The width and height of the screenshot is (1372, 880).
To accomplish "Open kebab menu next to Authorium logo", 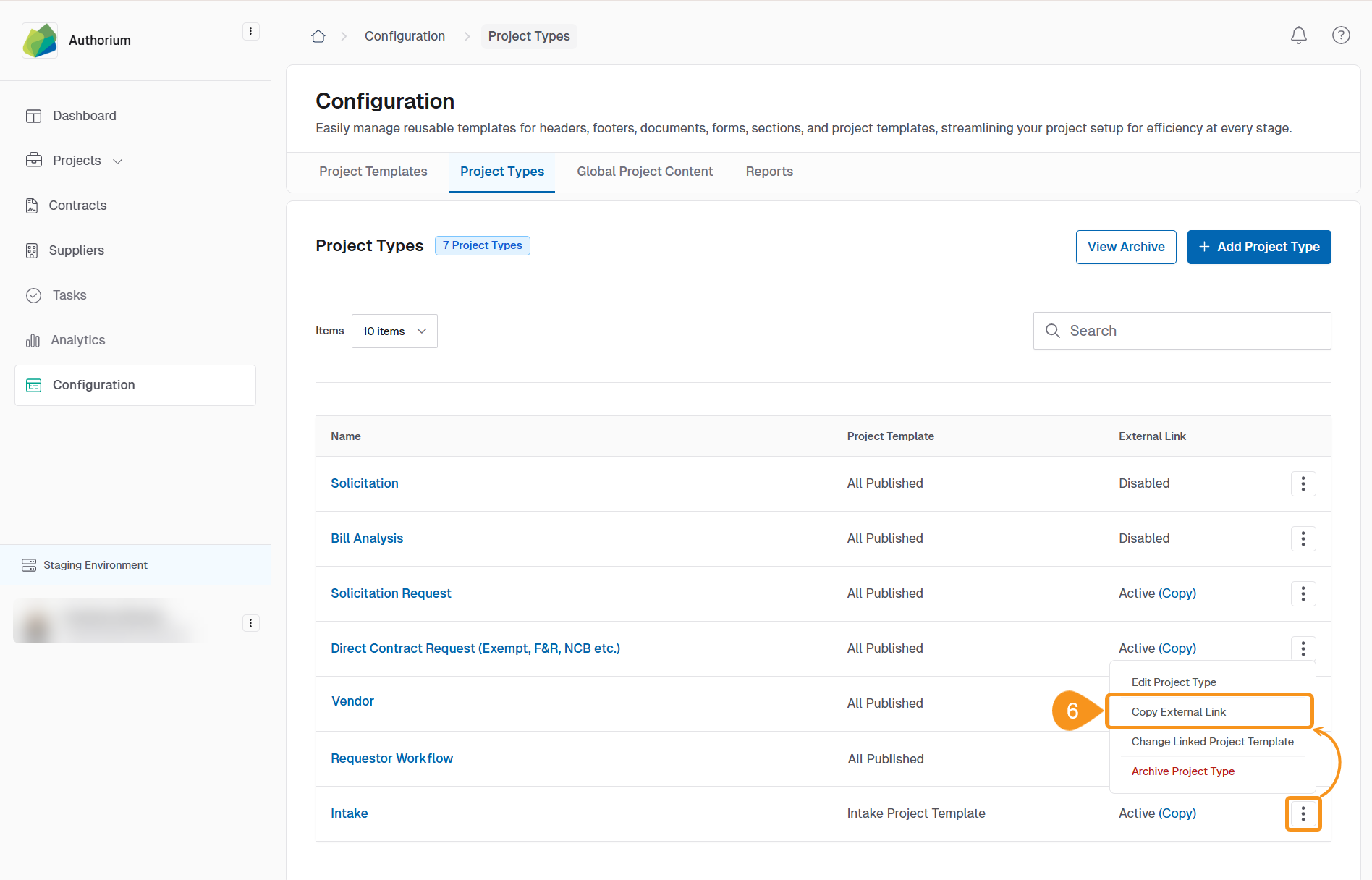I will 250,32.
